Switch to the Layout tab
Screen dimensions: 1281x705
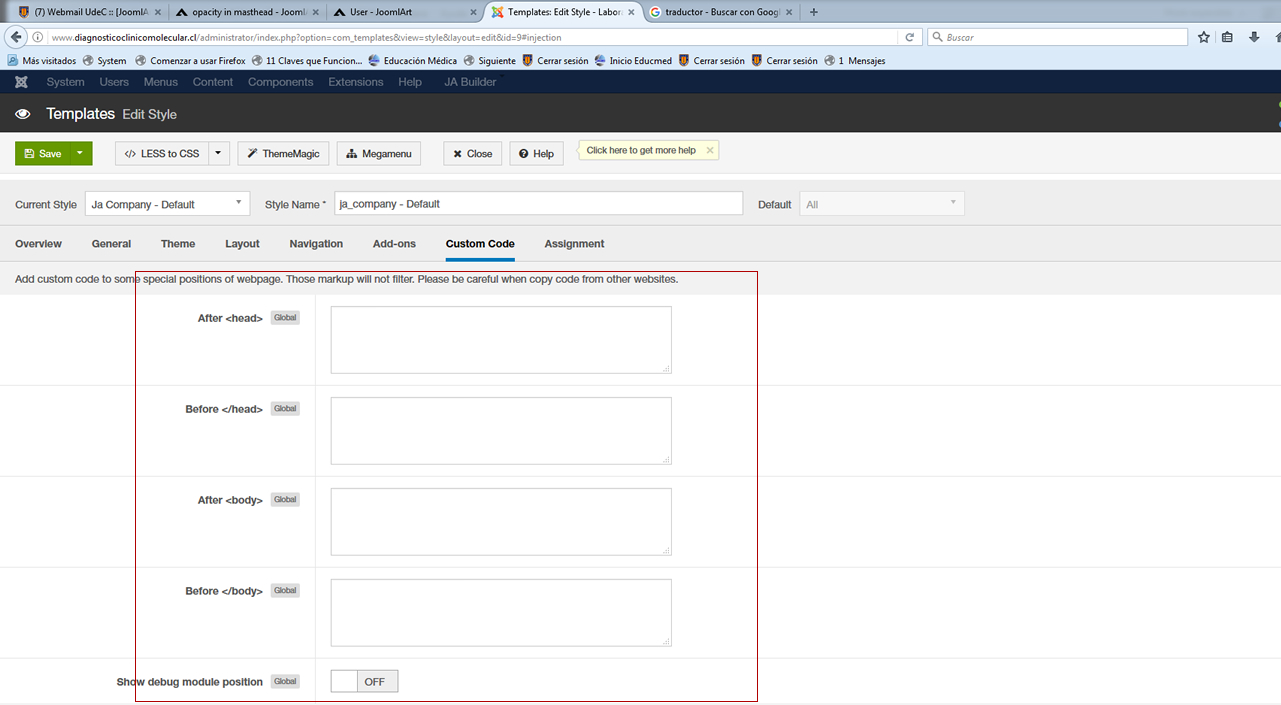pyautogui.click(x=242, y=244)
